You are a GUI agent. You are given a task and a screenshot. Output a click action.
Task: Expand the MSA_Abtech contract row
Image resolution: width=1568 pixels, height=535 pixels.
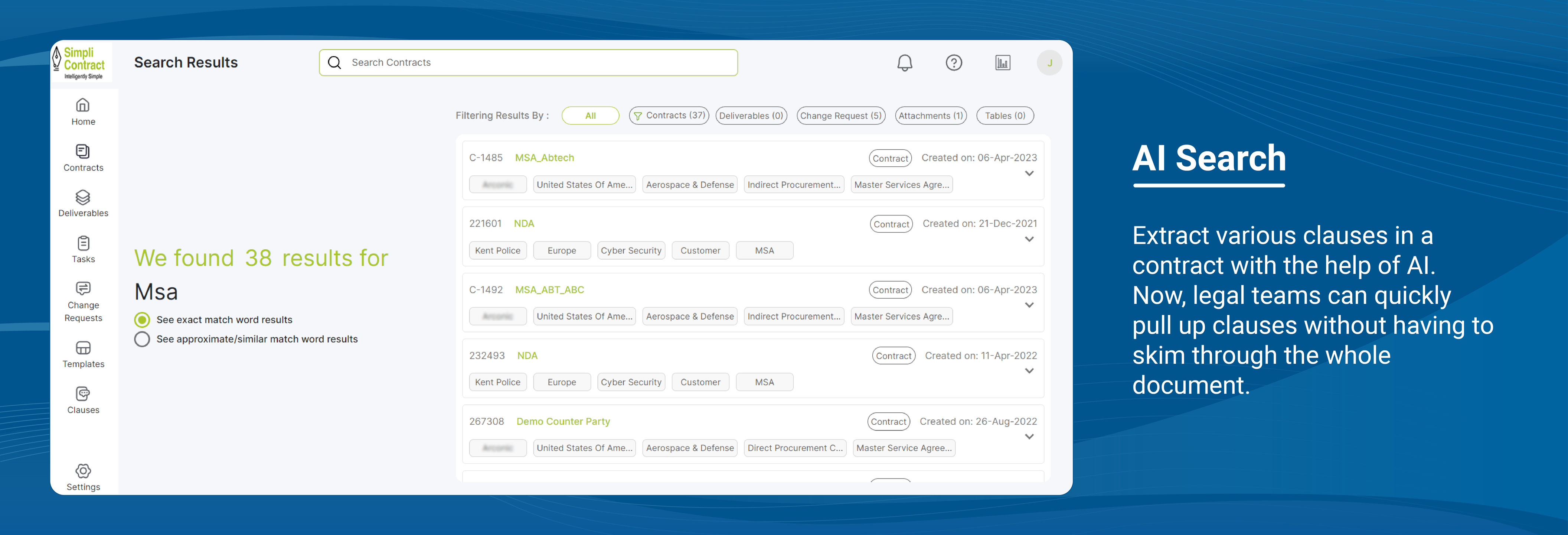[1029, 174]
